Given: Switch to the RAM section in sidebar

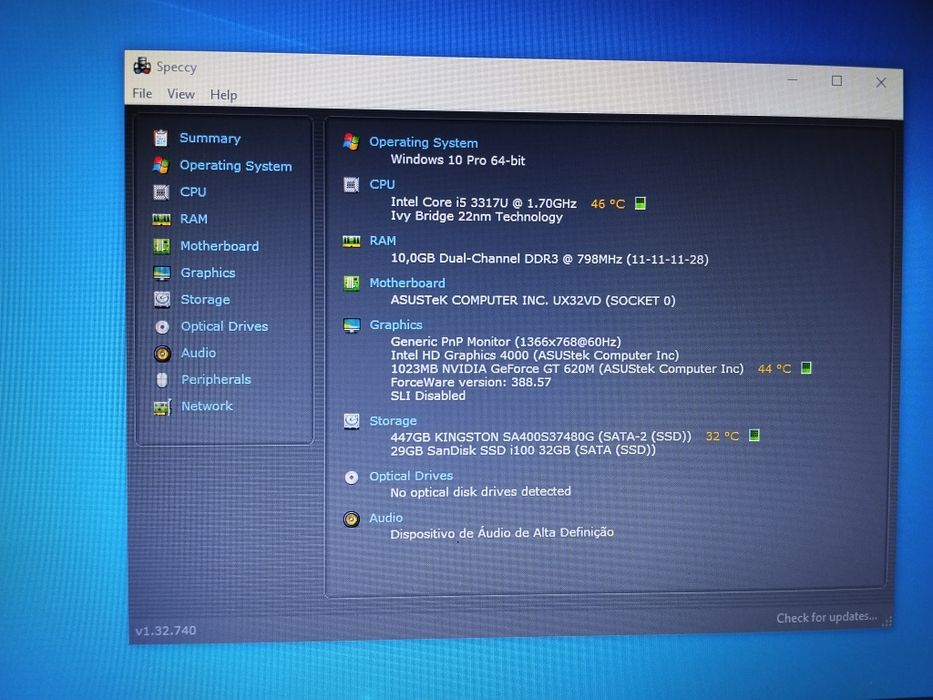Looking at the screenshot, I should click(x=194, y=219).
